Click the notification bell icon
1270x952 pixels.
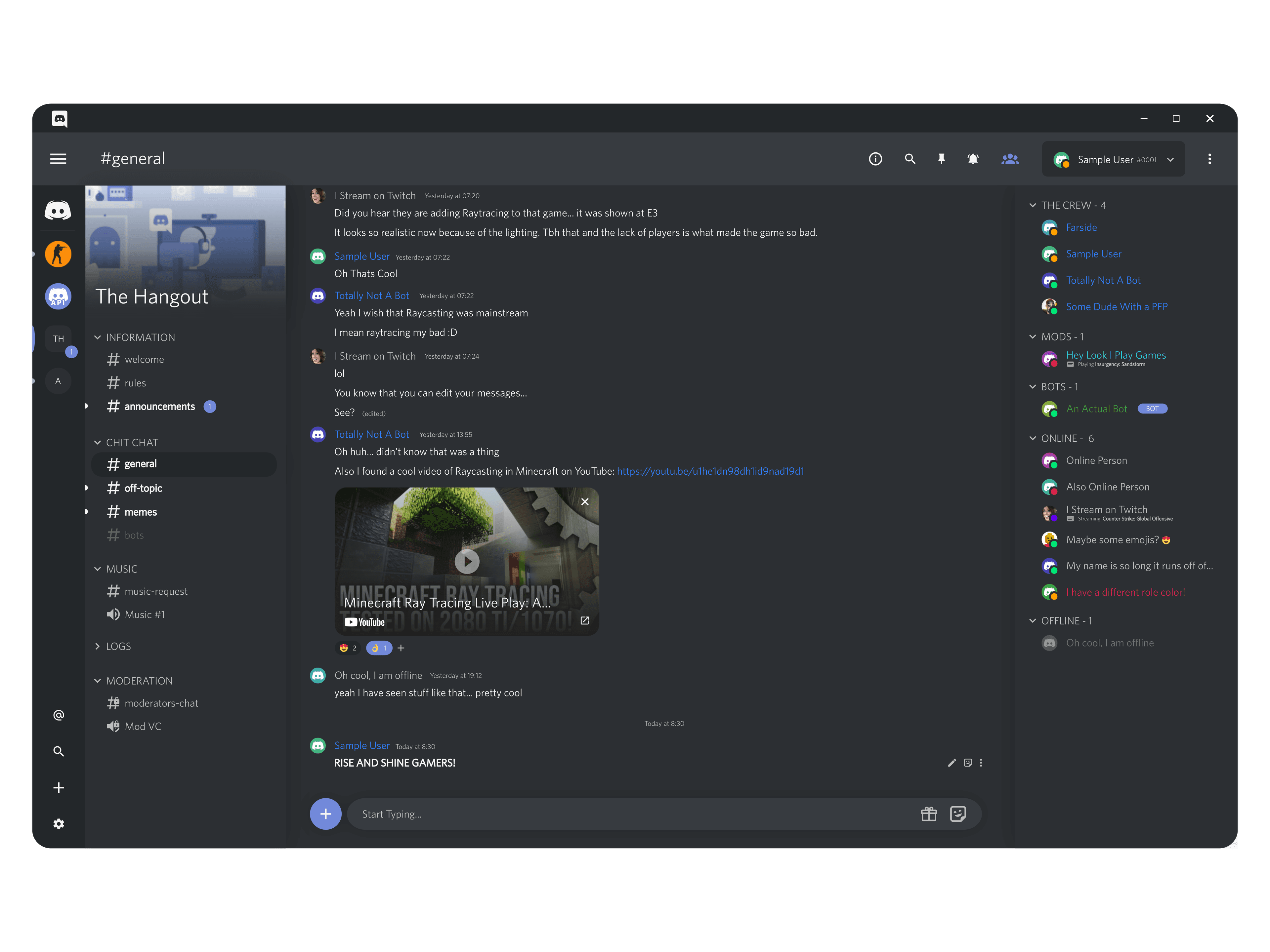(x=975, y=159)
